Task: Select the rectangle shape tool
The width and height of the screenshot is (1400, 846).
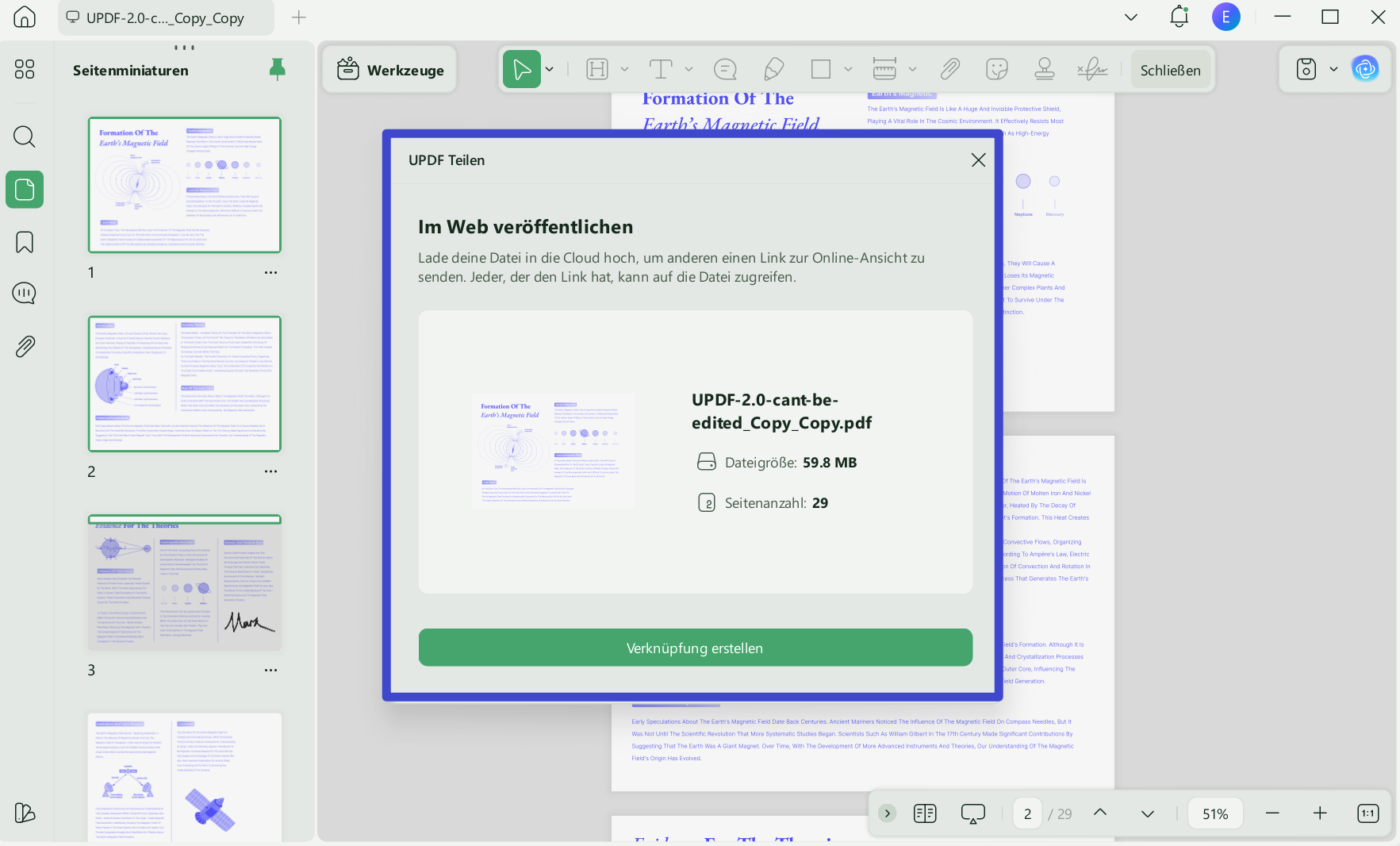Action: tap(821, 70)
